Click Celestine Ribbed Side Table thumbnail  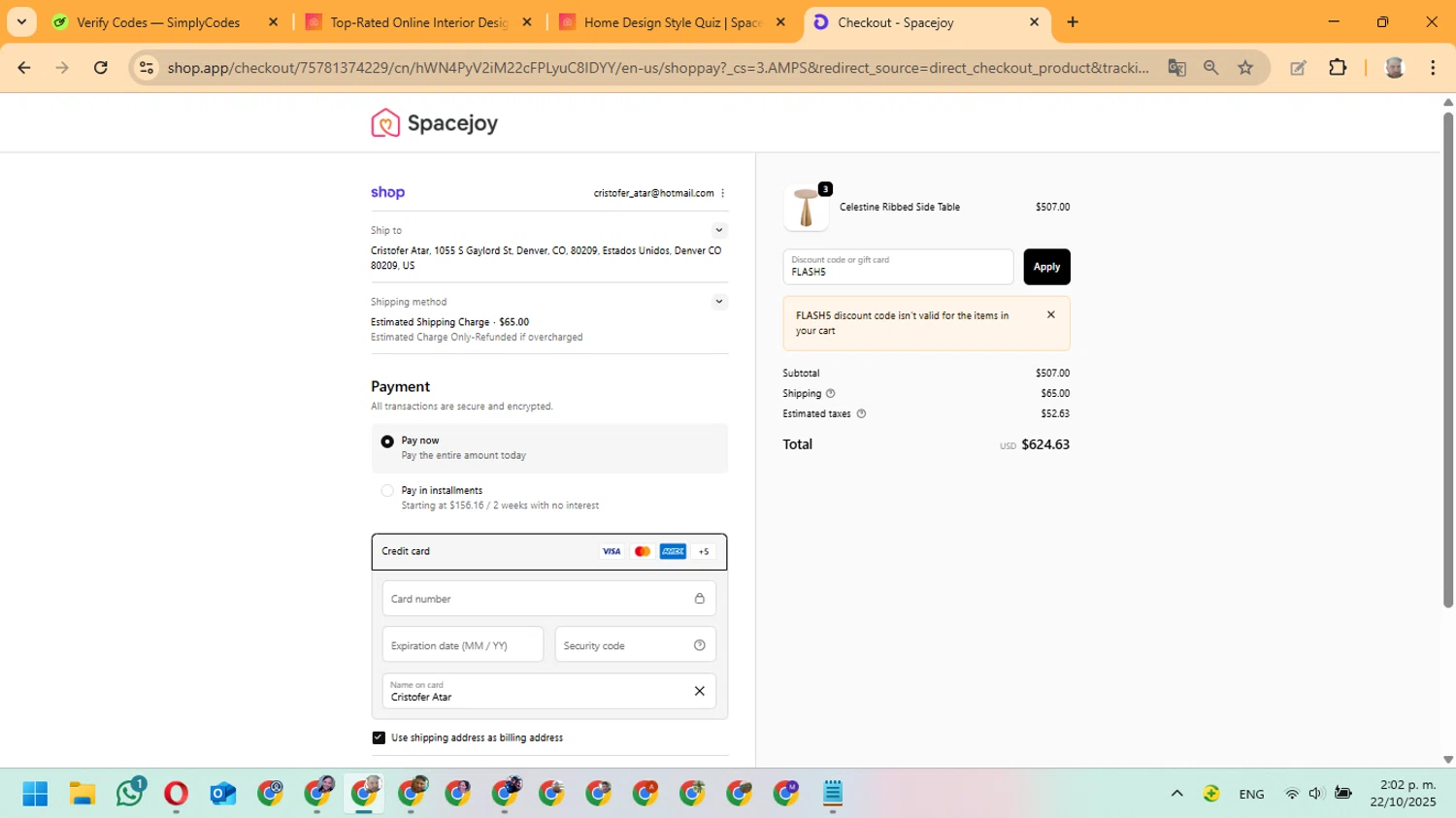point(806,208)
